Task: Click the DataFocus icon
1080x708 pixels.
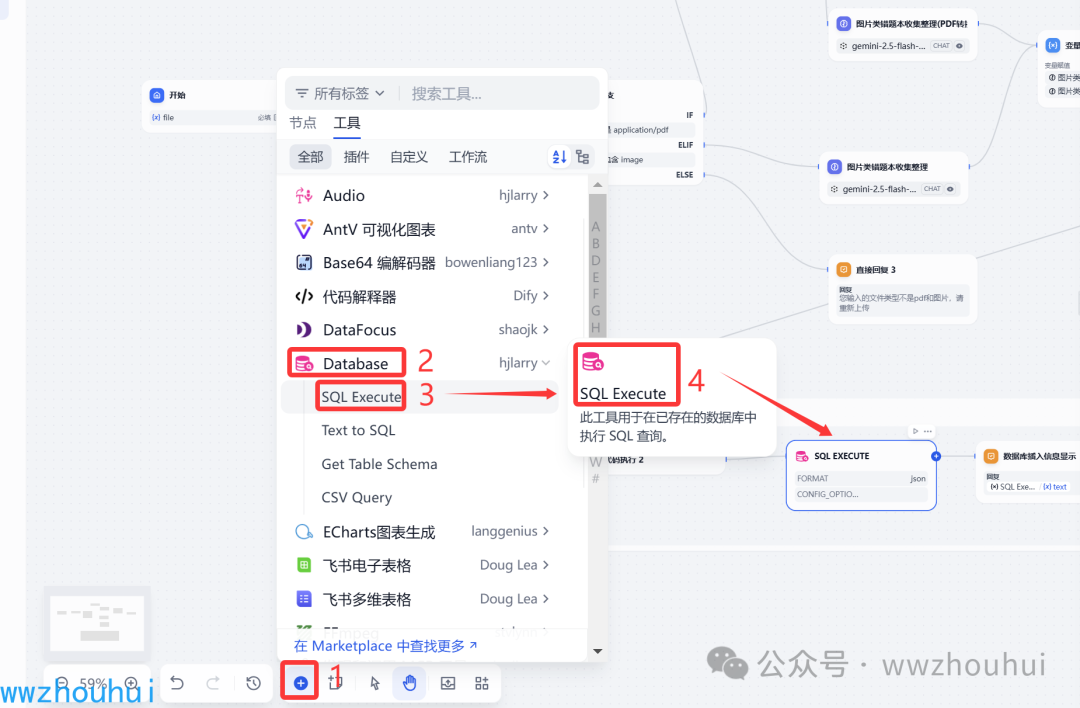Action: tap(304, 330)
